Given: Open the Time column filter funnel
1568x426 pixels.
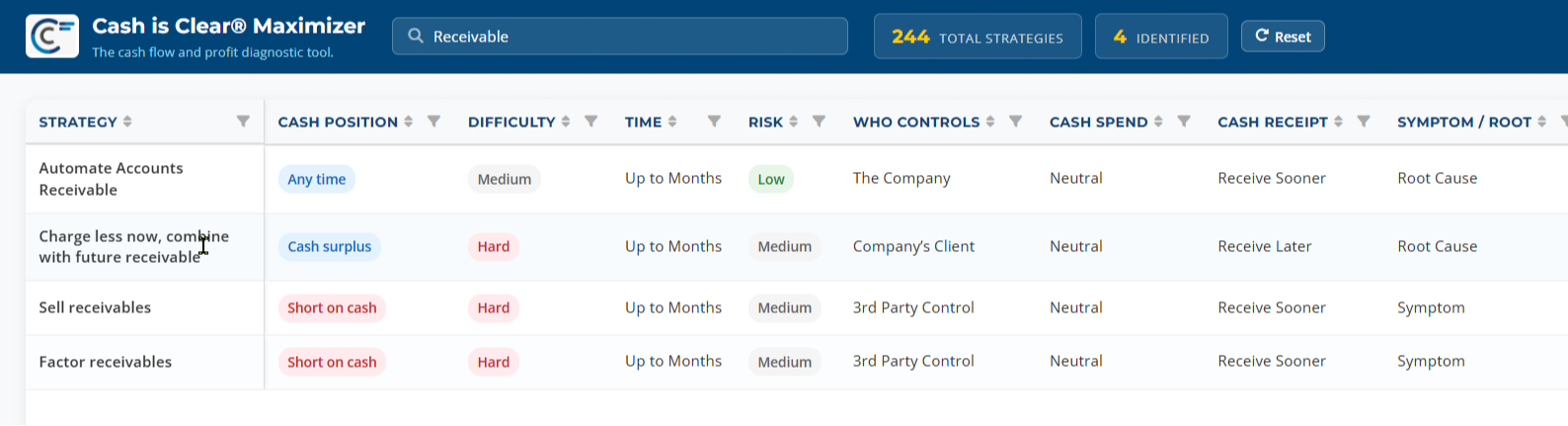Looking at the screenshot, I should click(714, 122).
